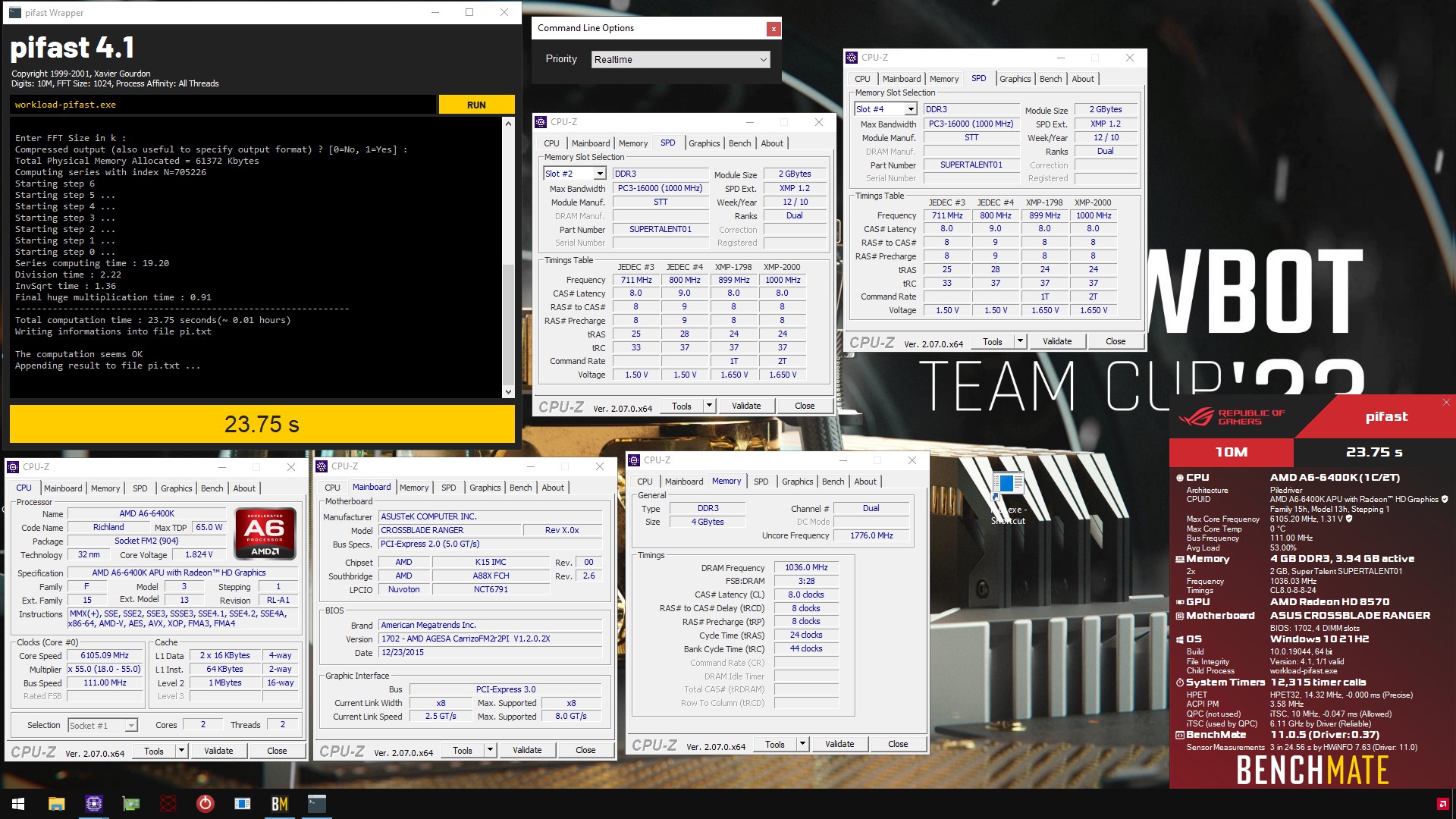This screenshot has width=1456, height=819.
Task: Click the 23.75 s yellow result bar
Action: point(262,424)
